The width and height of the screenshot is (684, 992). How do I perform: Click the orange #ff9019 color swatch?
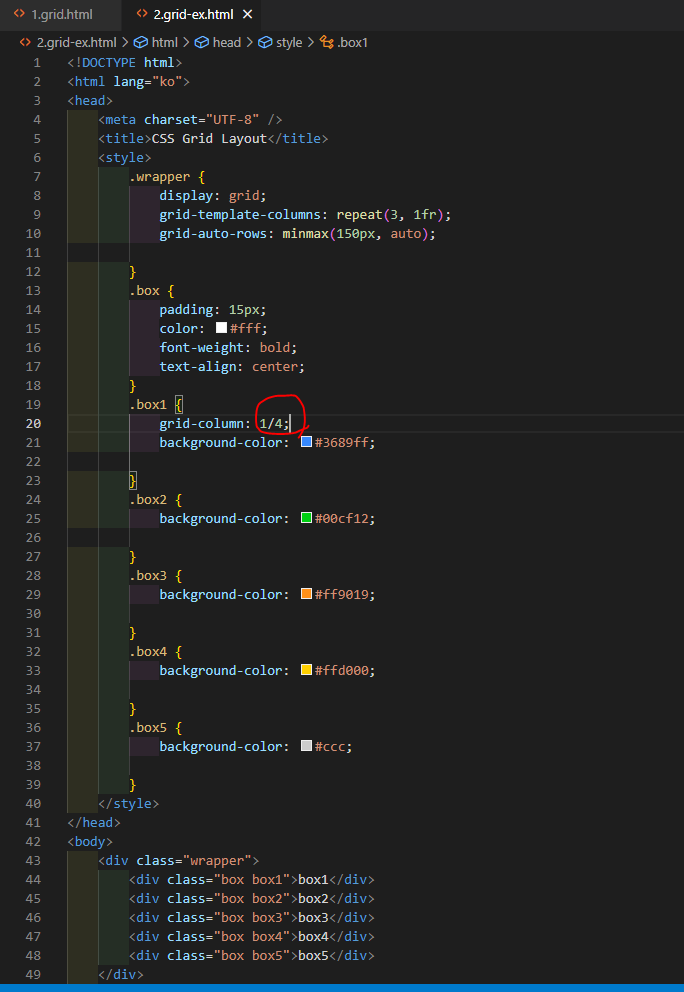tap(306, 593)
